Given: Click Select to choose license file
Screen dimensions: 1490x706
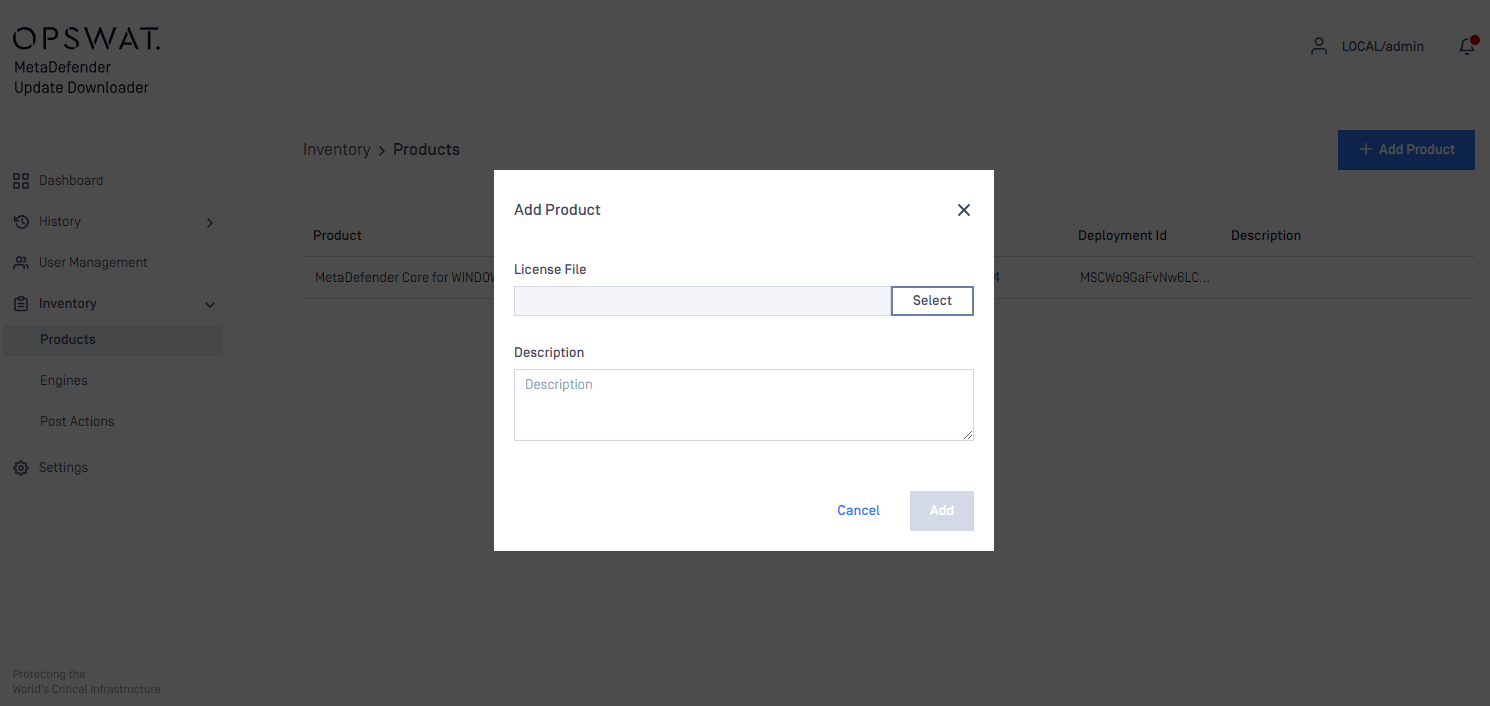Looking at the screenshot, I should (932, 301).
